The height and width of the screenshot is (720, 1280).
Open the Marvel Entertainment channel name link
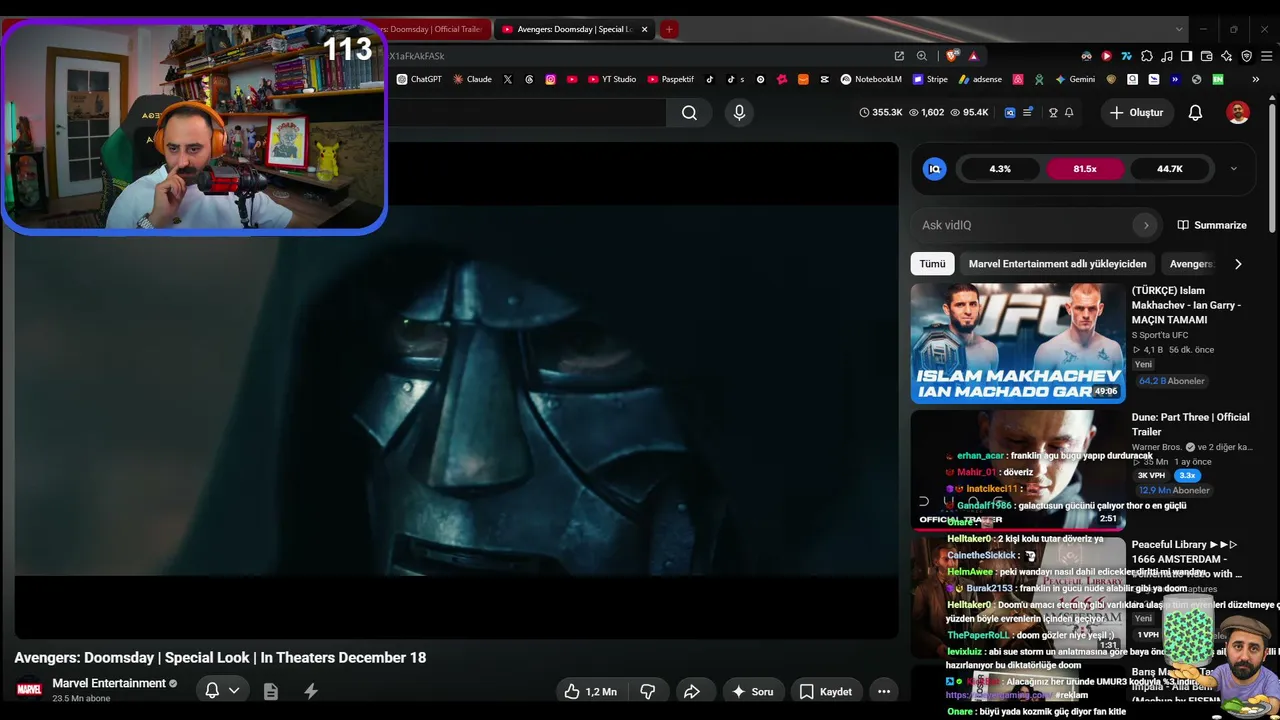[109, 683]
